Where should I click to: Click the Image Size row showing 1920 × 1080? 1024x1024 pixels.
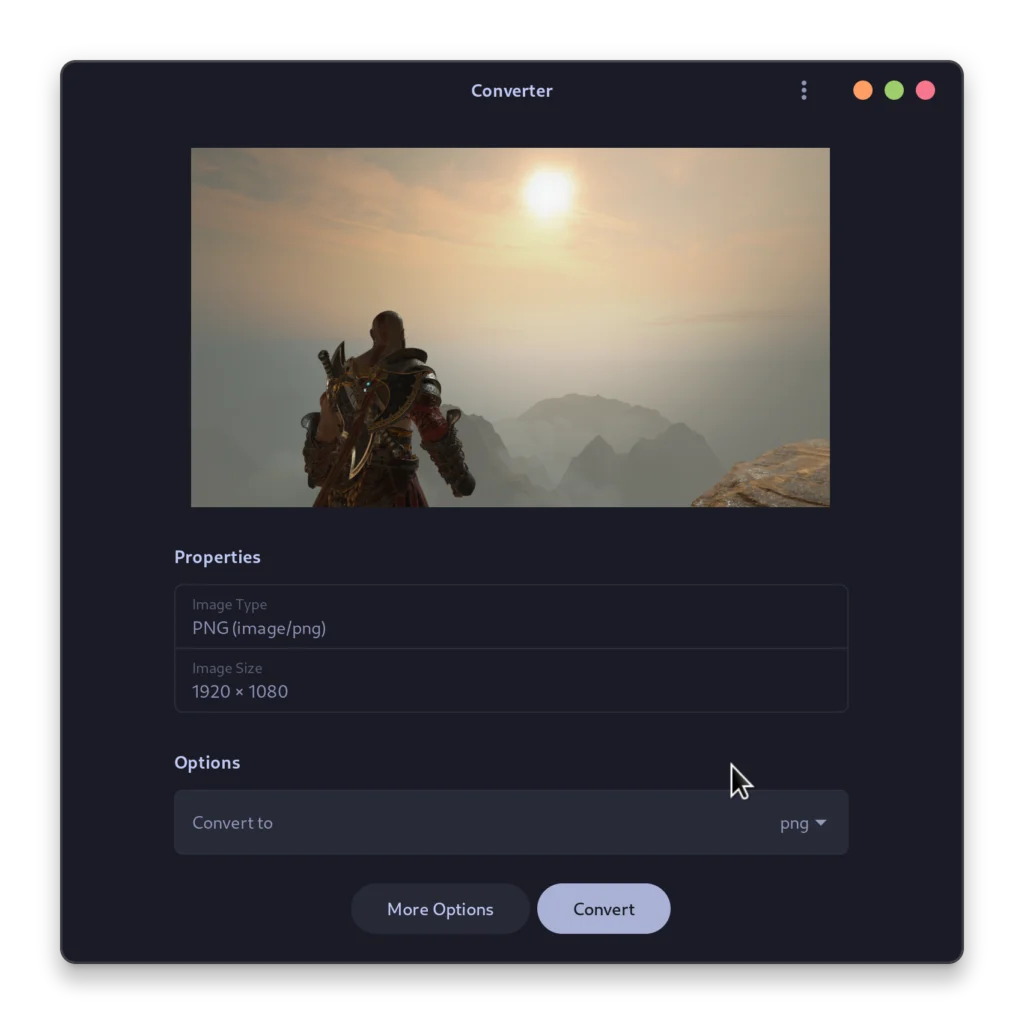[511, 681]
